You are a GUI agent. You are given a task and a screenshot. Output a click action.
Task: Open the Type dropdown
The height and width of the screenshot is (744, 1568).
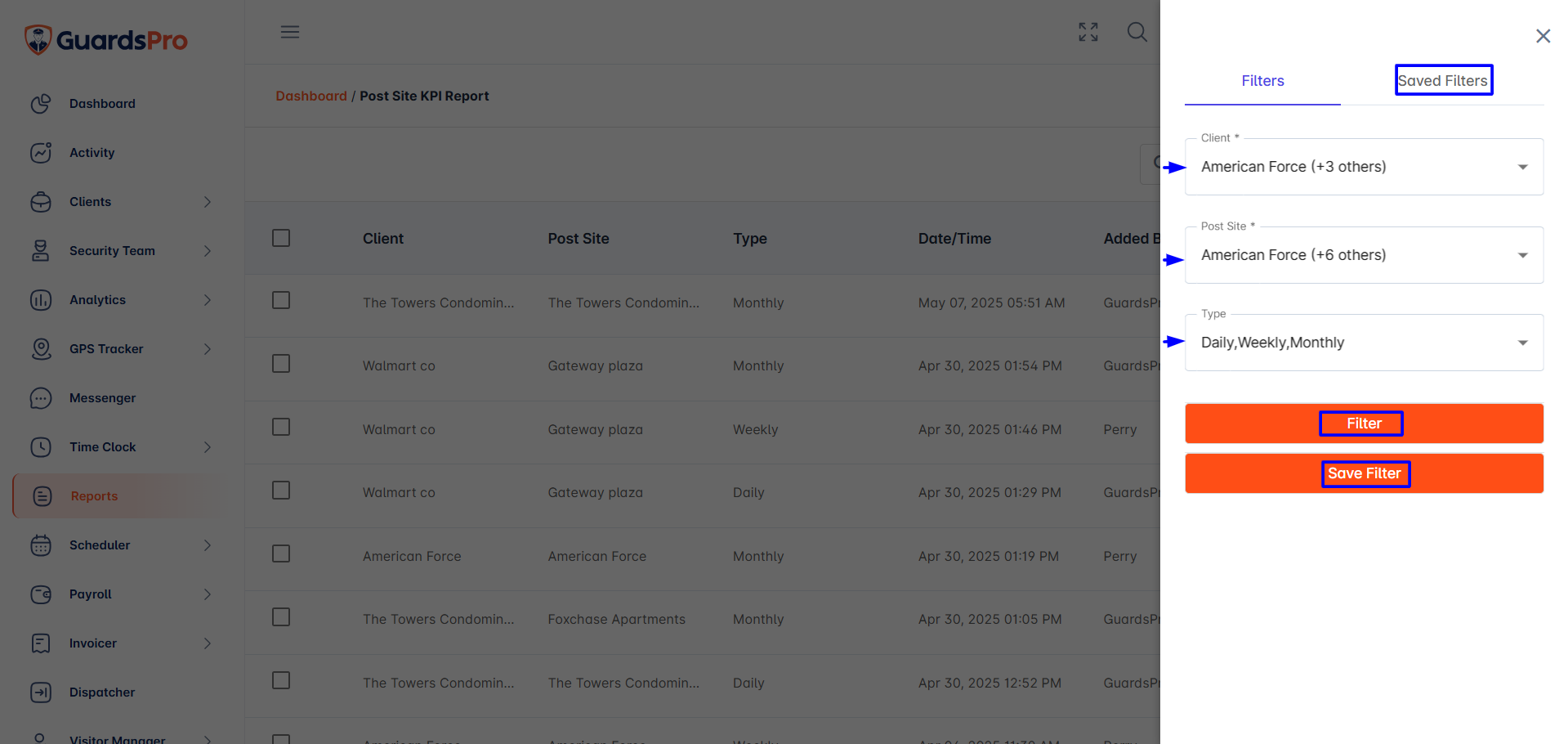coord(1364,343)
